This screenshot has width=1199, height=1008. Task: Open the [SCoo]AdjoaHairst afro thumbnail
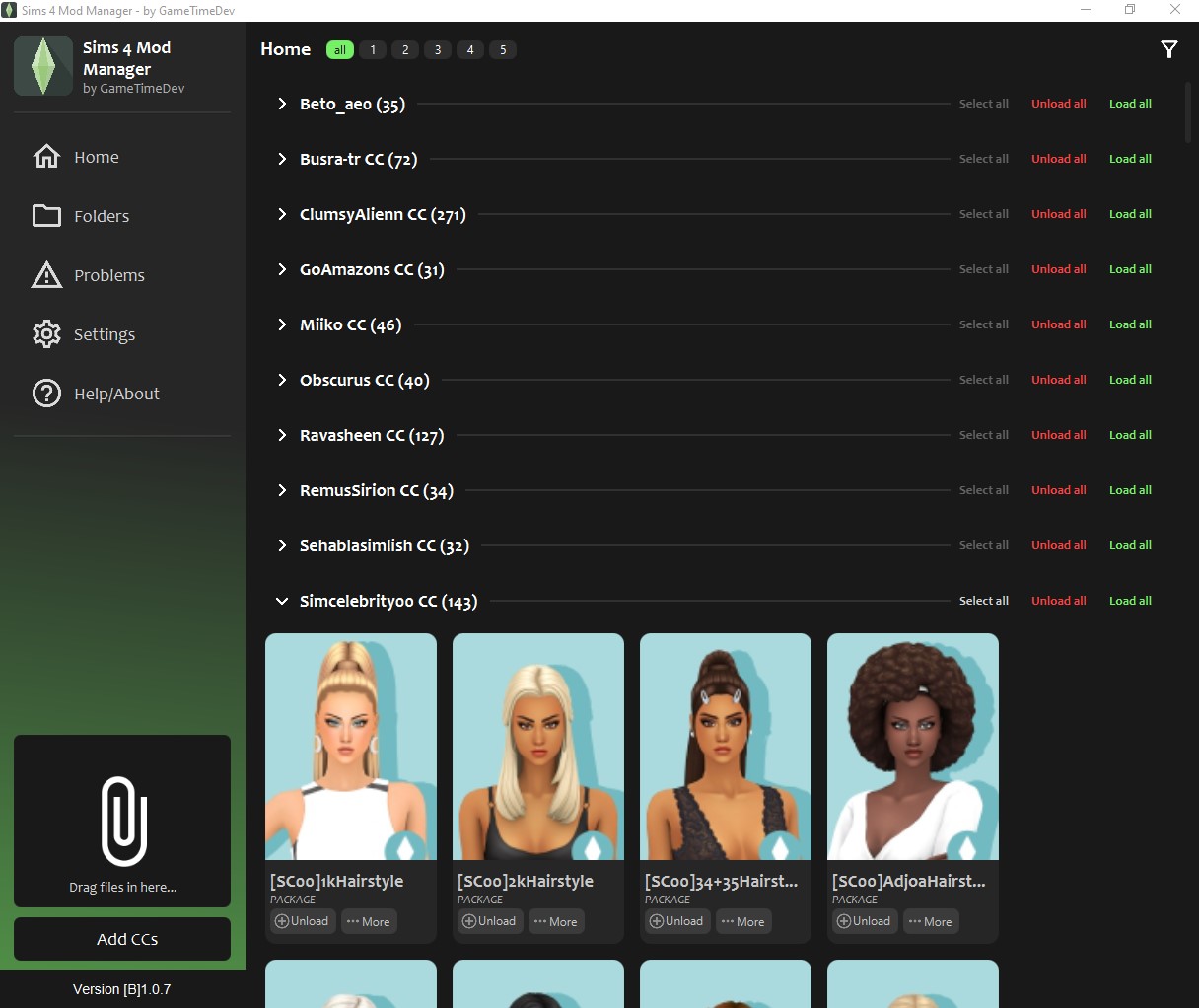pos(913,747)
